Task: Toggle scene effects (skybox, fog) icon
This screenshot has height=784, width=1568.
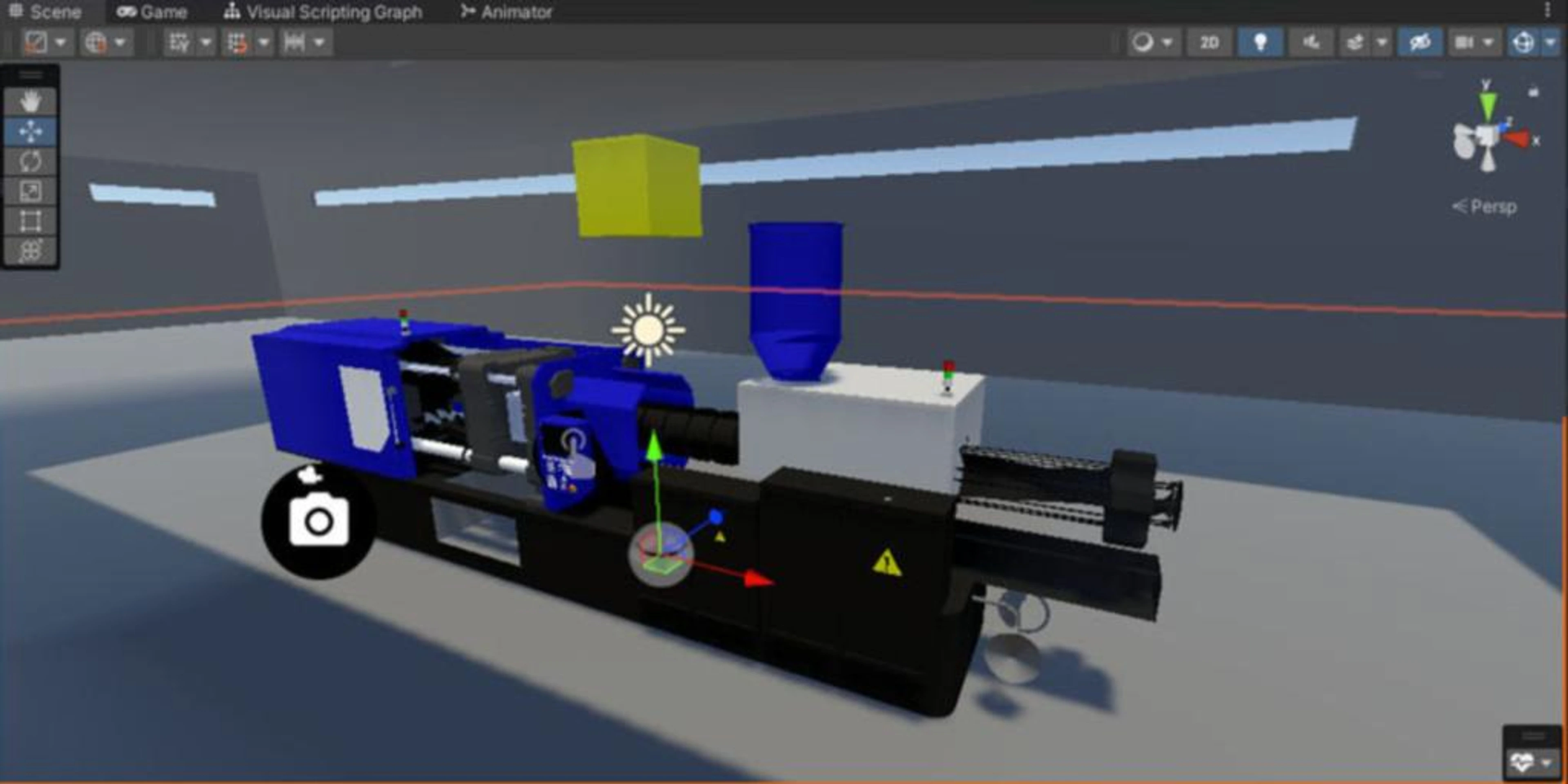Action: pos(1356,42)
